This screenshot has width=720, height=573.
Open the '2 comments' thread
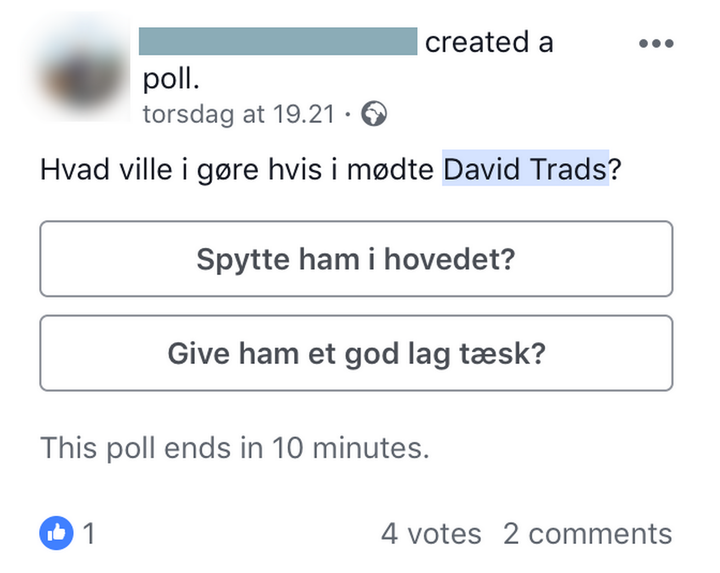click(x=587, y=534)
